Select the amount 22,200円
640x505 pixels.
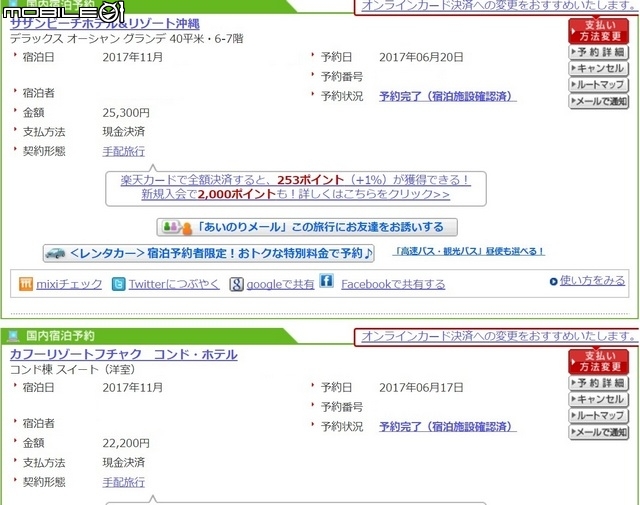coord(126,443)
